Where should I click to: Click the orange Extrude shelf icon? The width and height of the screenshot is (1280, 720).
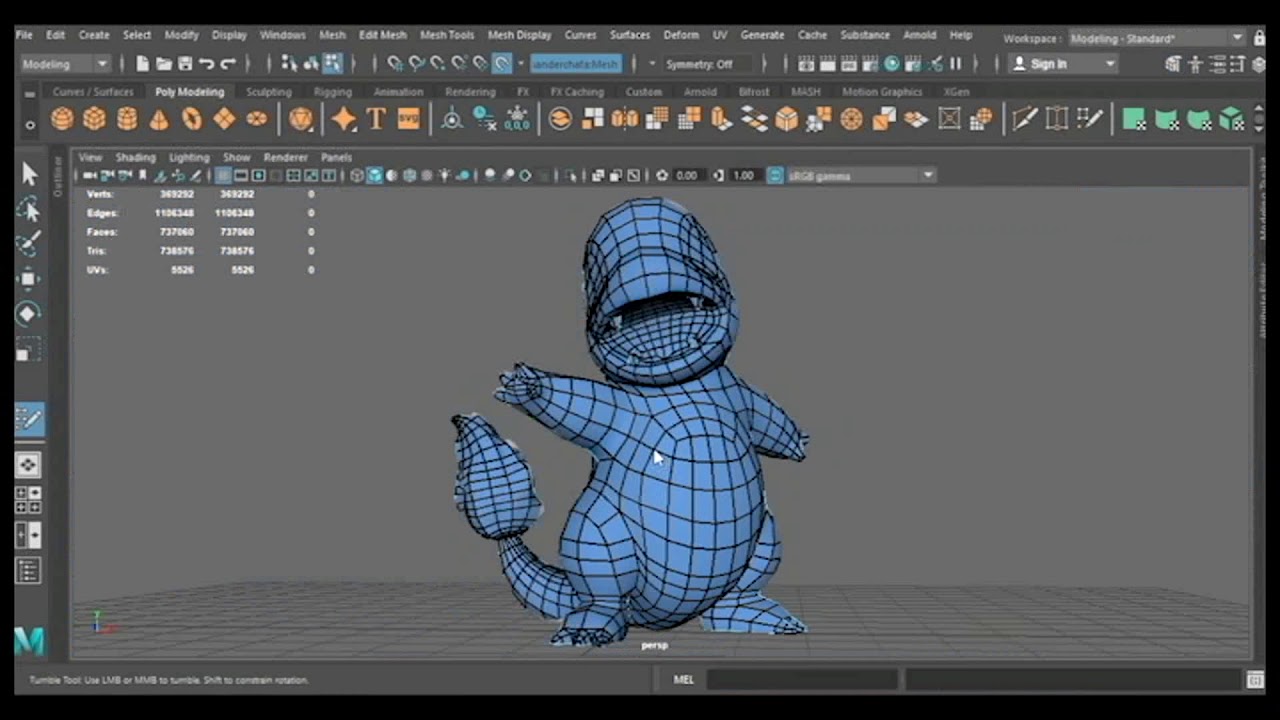tap(721, 119)
